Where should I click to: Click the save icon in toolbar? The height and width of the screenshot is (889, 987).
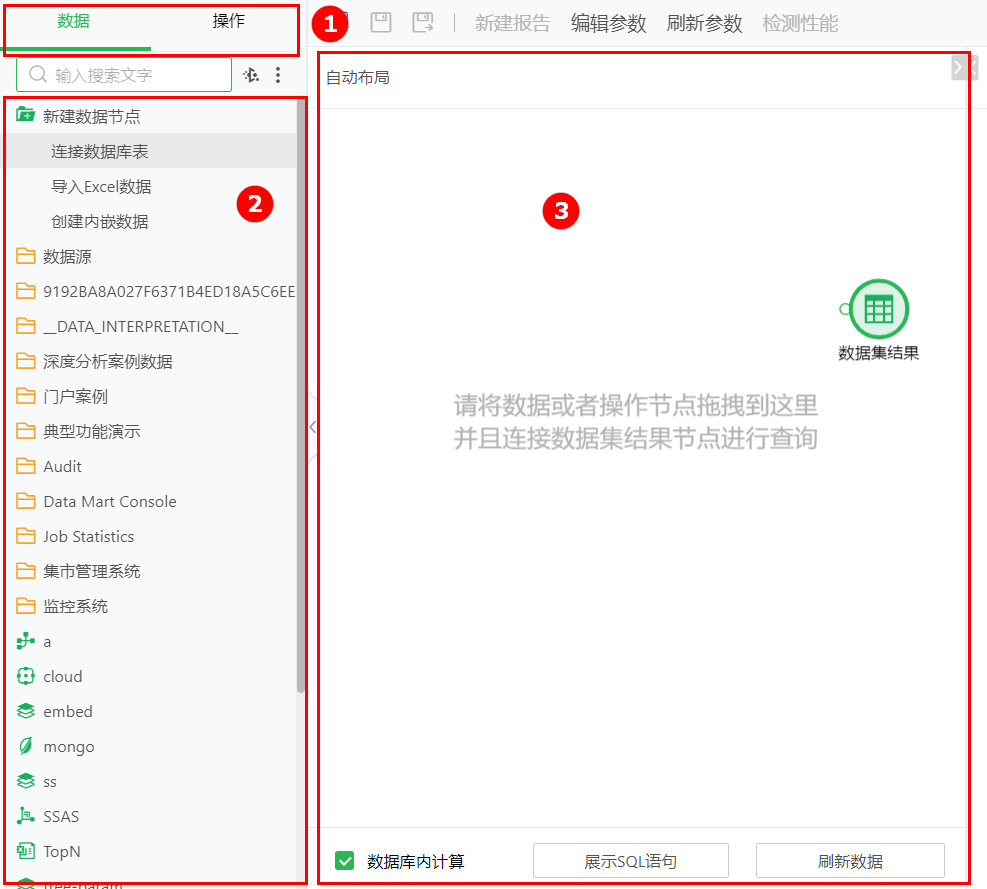pyautogui.click(x=381, y=23)
